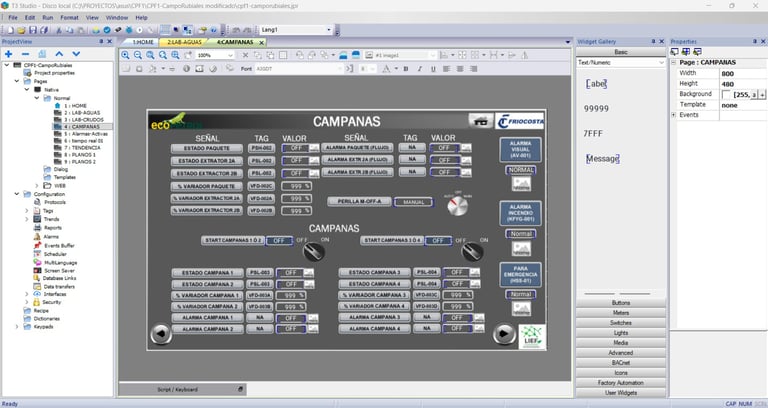The width and height of the screenshot is (768, 408).
Task: Open the Switches widget category
Action: [x=621, y=323]
